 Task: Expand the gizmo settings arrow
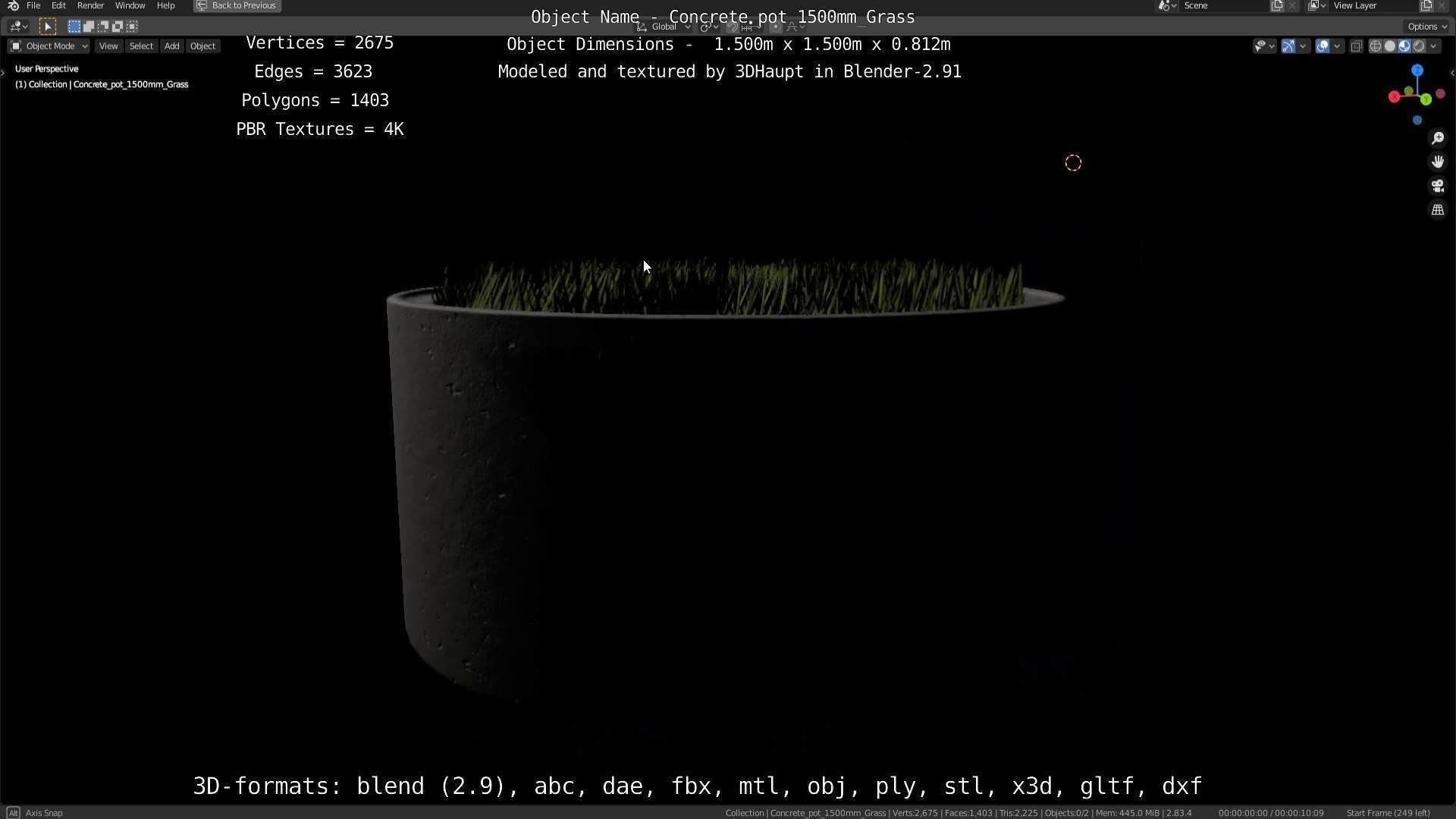[1304, 46]
